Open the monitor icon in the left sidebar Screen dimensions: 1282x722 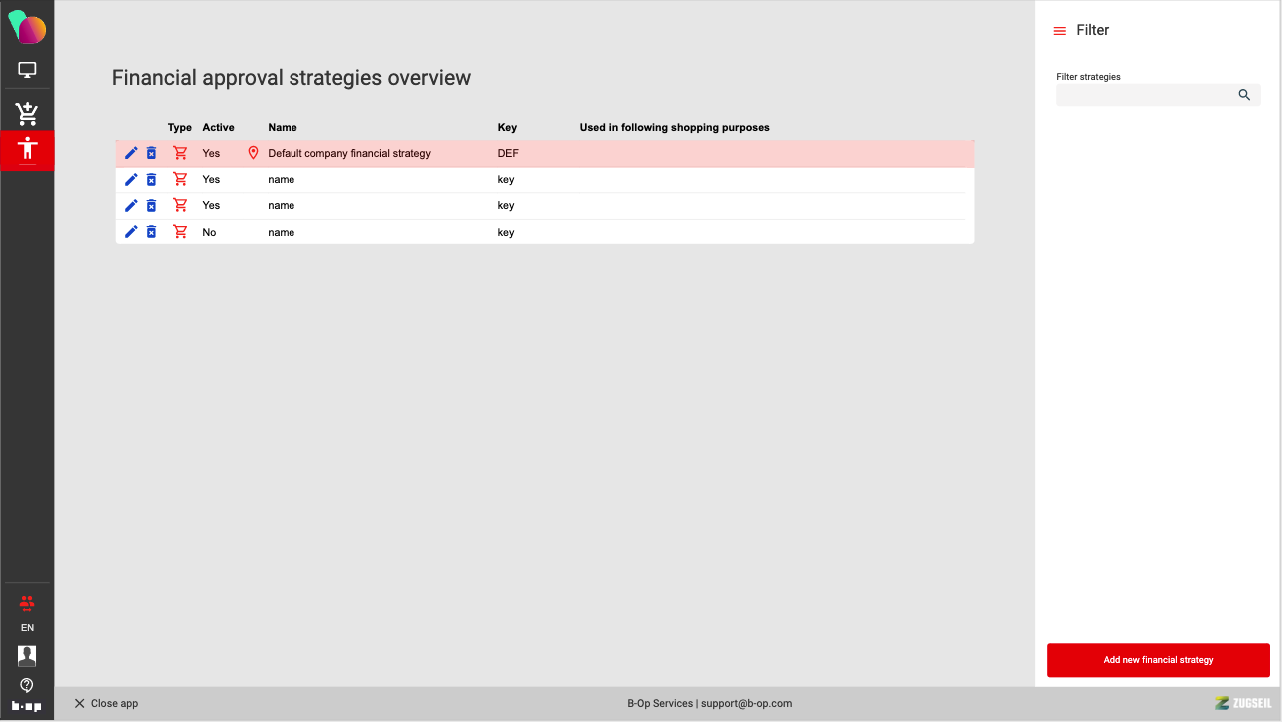27,70
